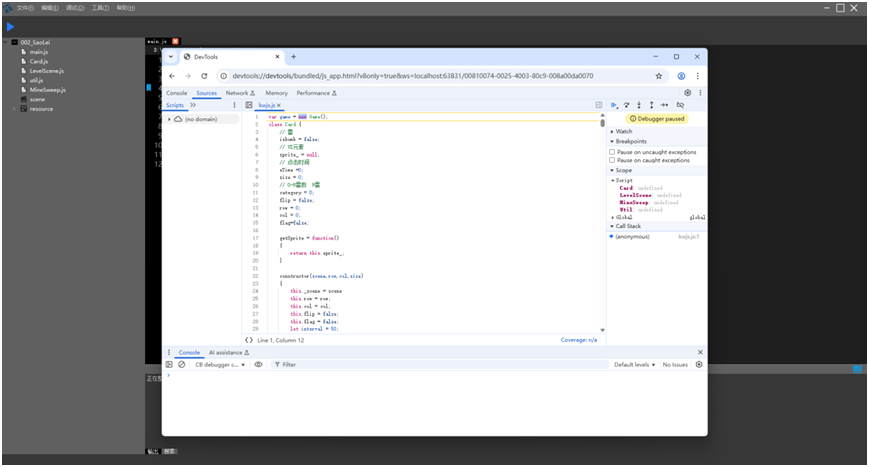This screenshot has width=869, height=467.
Task: Open DevTools settings gear
Action: [687, 93]
